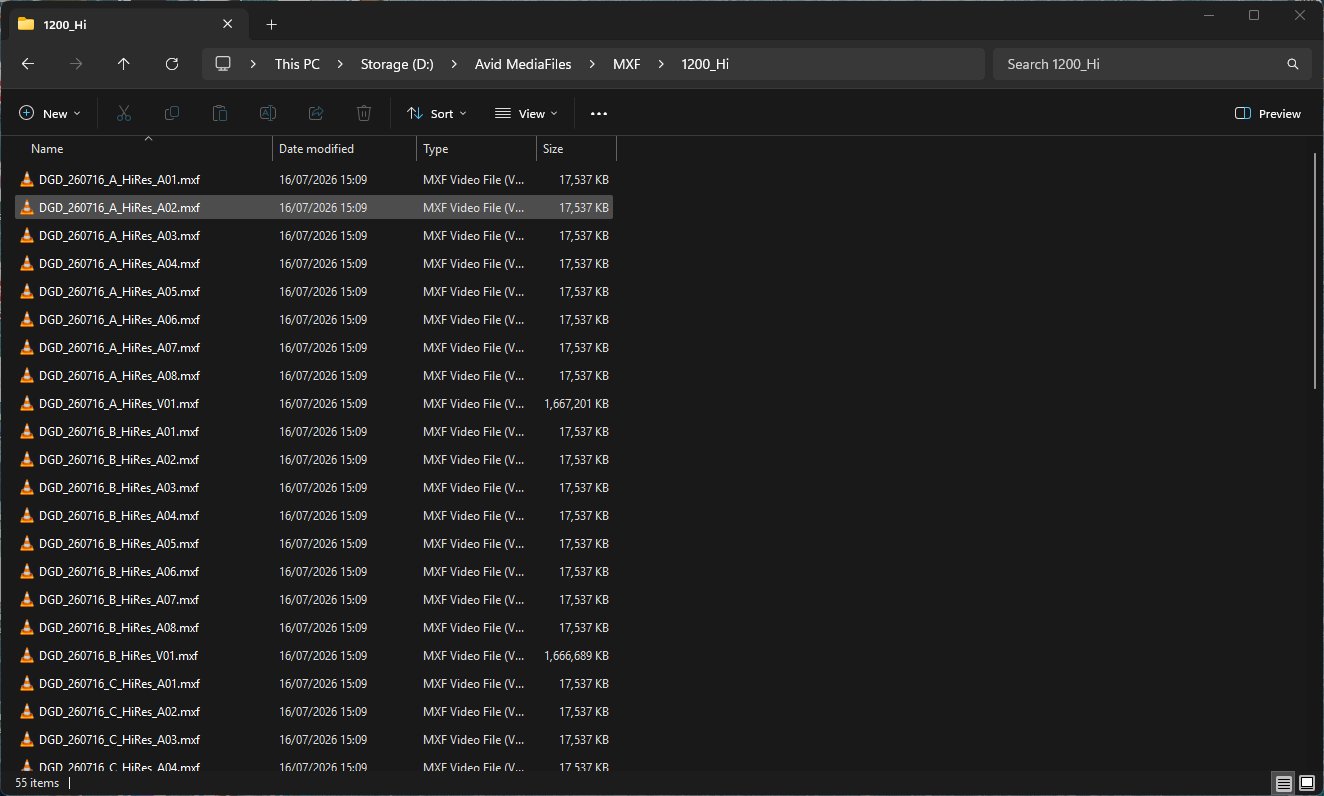This screenshot has height=796, width=1324.
Task: Click VLC icon of DGD_260716_A_HiRes_V01.mxf
Action: [x=27, y=404]
